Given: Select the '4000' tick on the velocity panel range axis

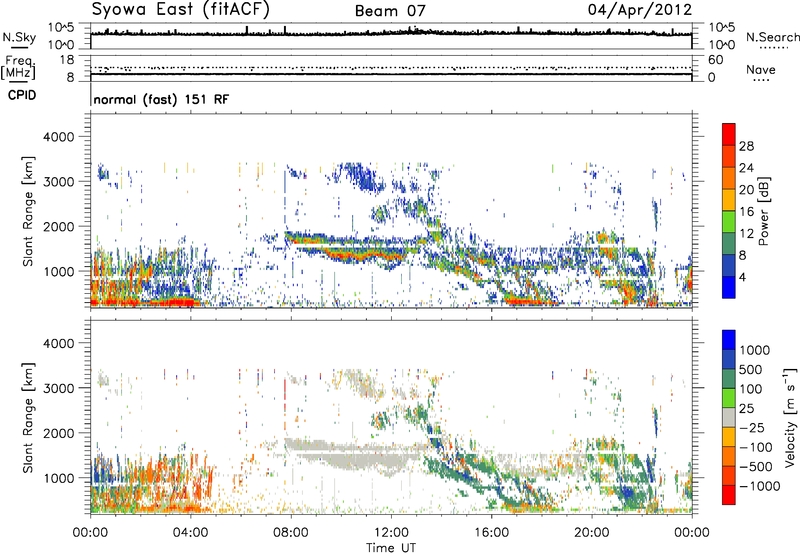Looking at the screenshot, I should click(59, 343).
